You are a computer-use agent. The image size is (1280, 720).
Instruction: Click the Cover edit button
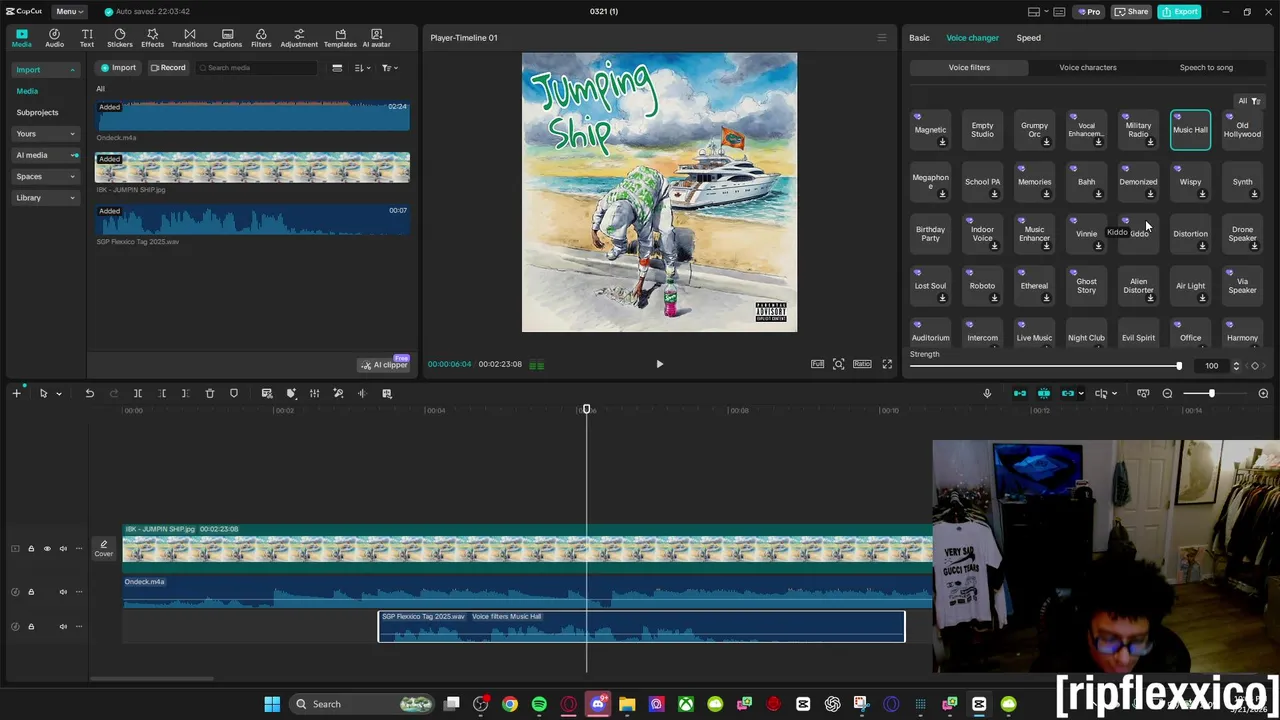point(104,548)
